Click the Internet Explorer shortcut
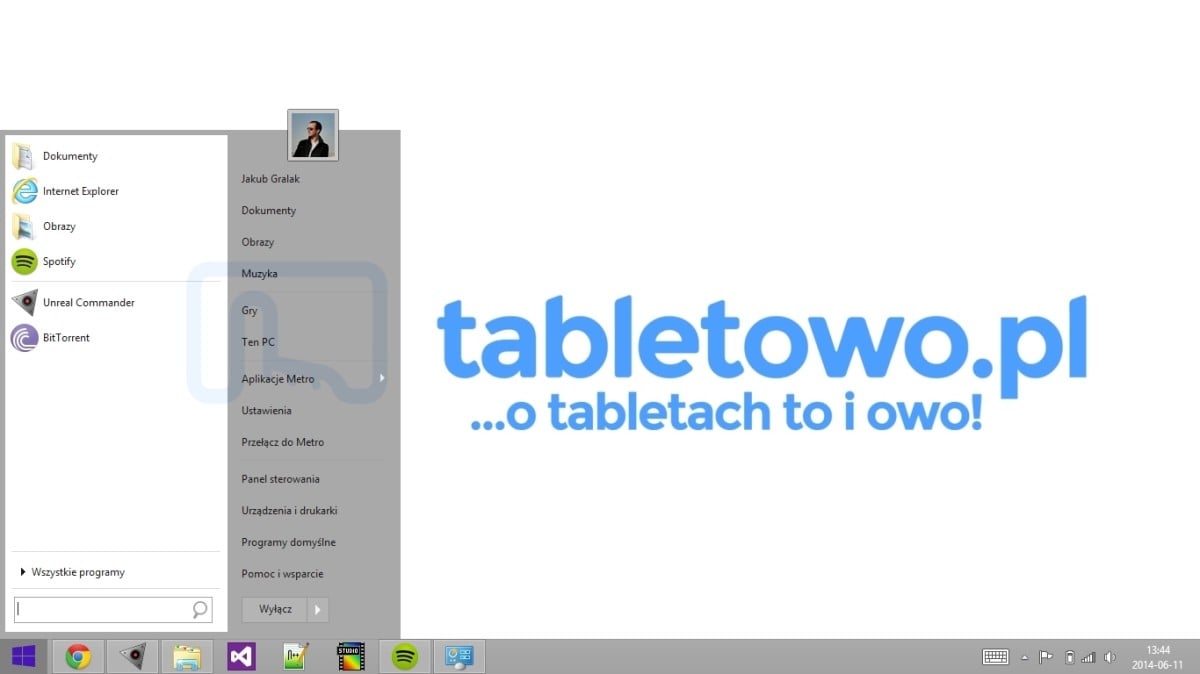 pos(80,191)
